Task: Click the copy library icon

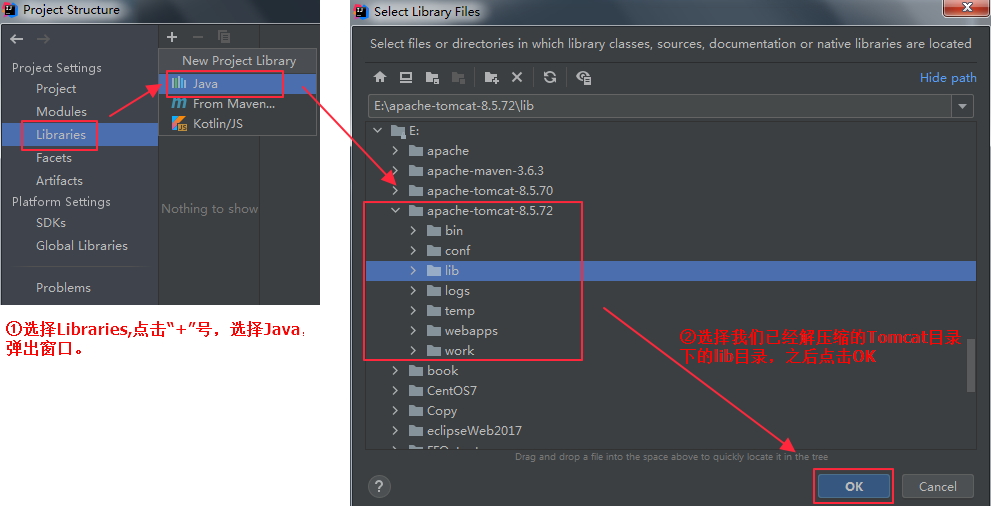Action: (224, 37)
